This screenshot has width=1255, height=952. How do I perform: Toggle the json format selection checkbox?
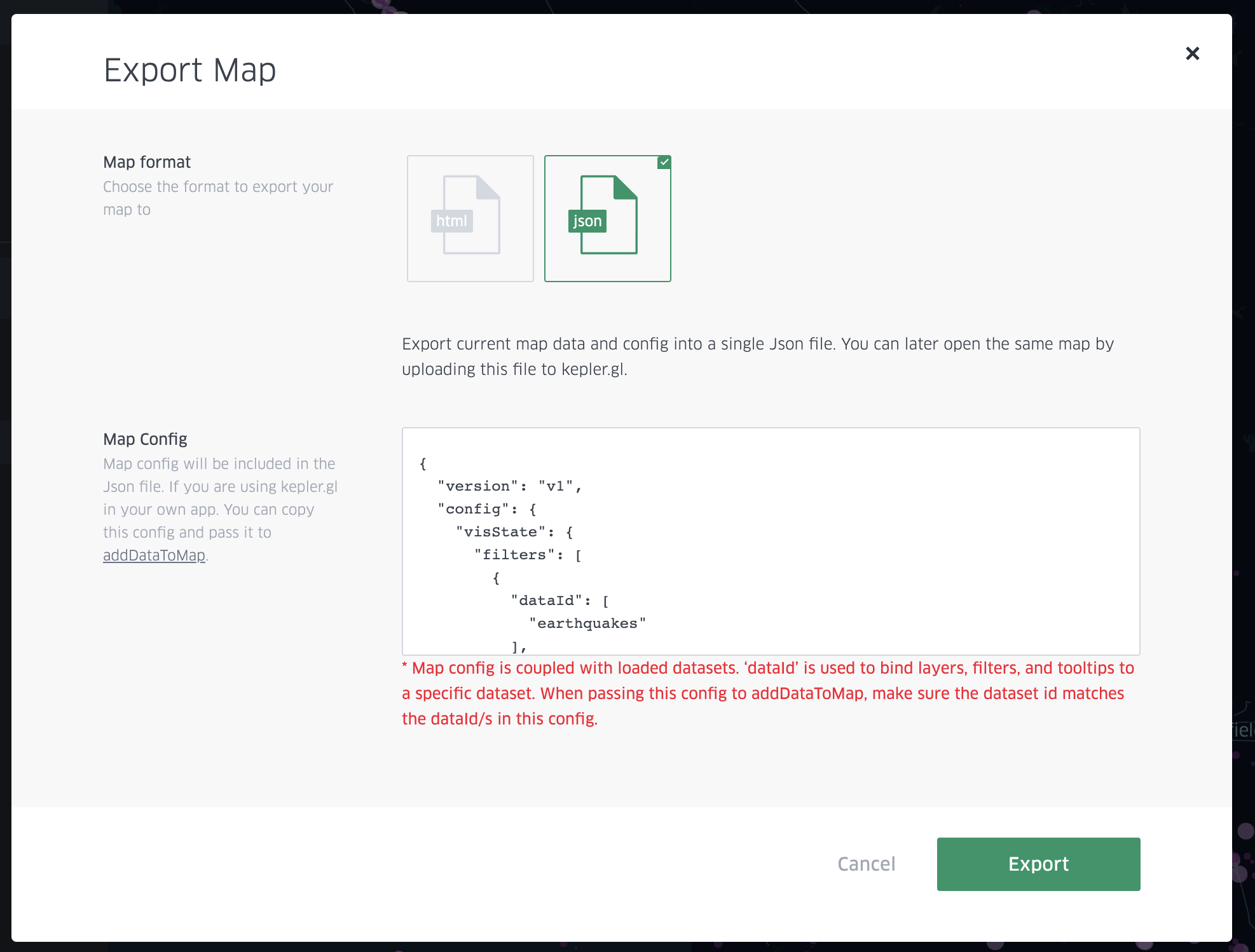click(x=664, y=163)
